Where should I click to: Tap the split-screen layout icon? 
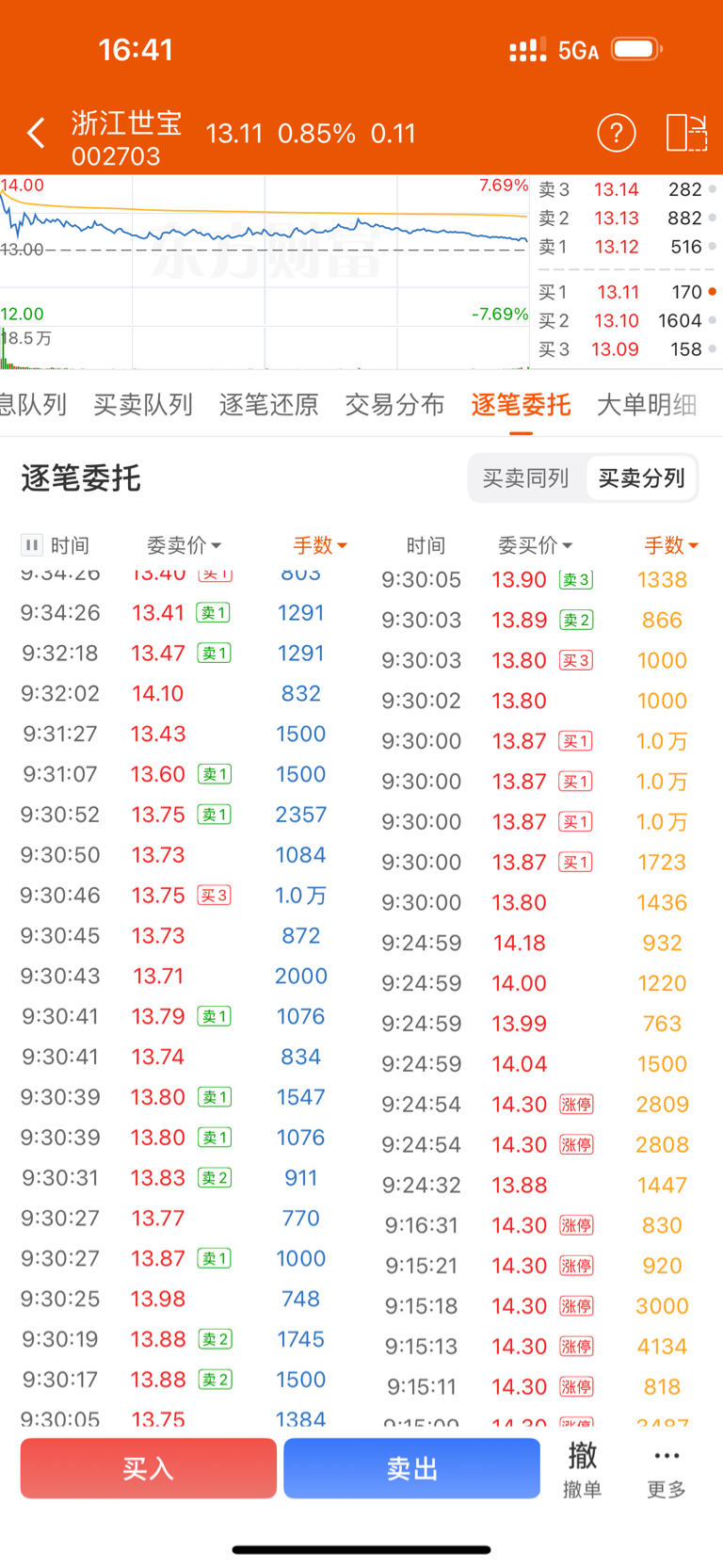pos(686,133)
